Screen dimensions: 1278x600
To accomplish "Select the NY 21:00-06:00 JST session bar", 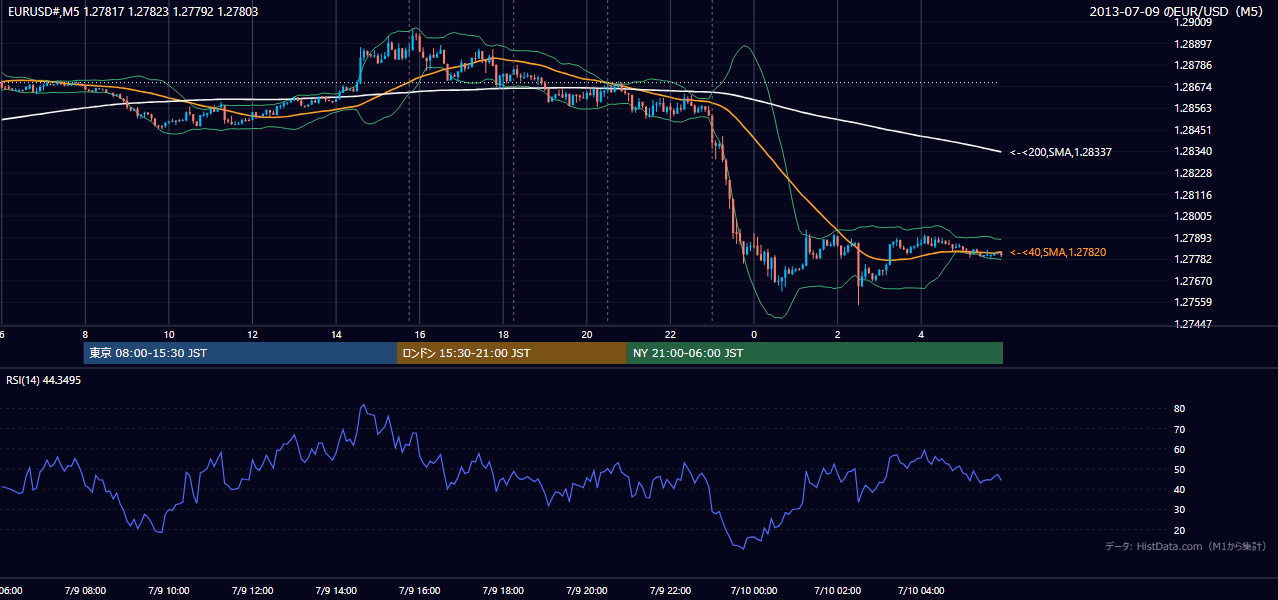I will [815, 353].
